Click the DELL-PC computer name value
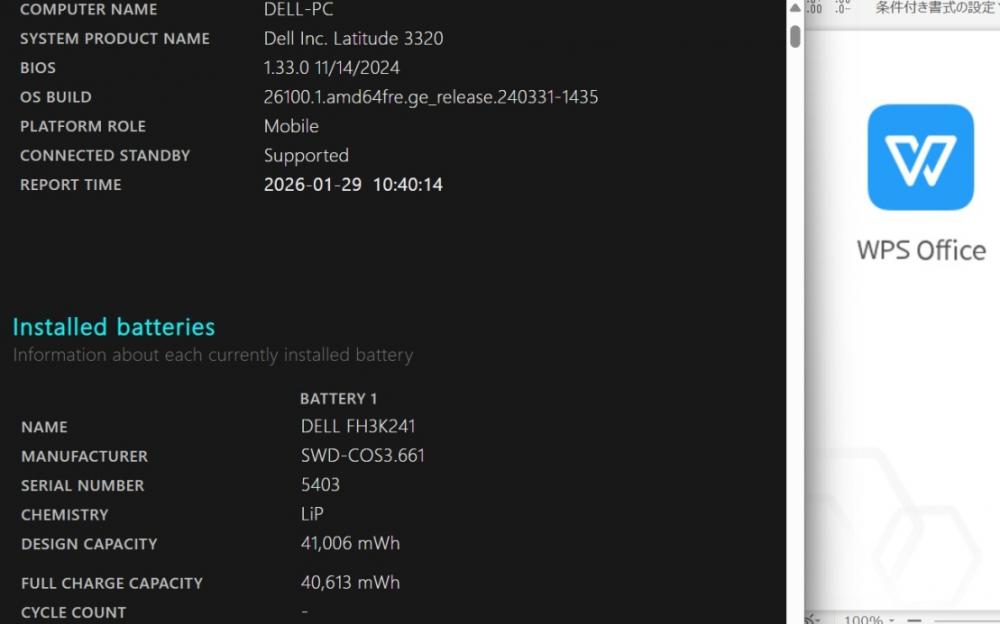The image size is (1000, 624). (298, 9)
